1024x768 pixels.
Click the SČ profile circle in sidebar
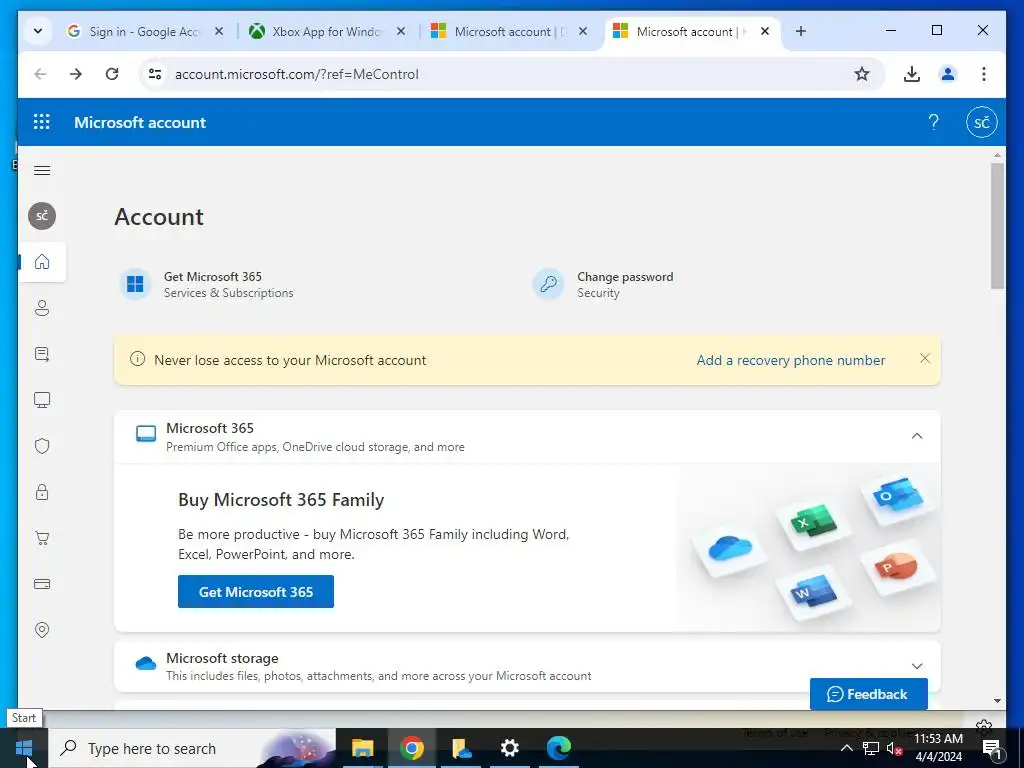coord(42,216)
